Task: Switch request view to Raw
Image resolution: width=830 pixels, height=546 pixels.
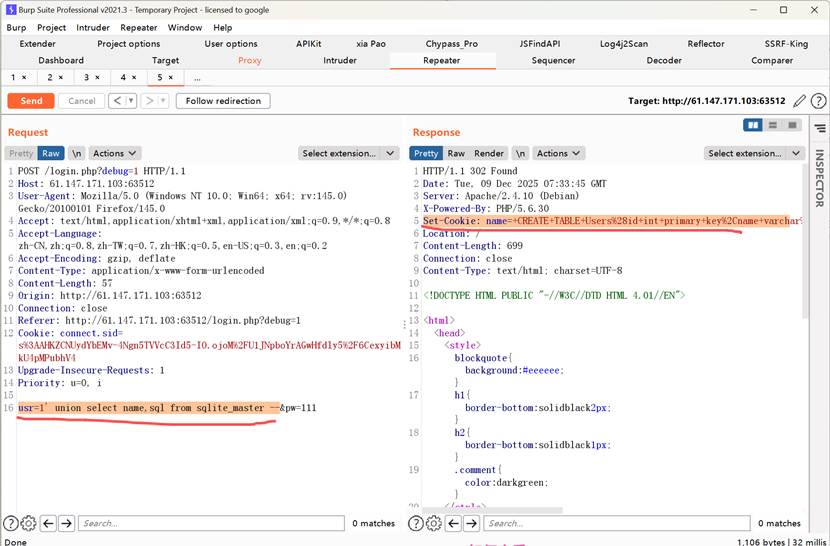Action: click(51, 153)
